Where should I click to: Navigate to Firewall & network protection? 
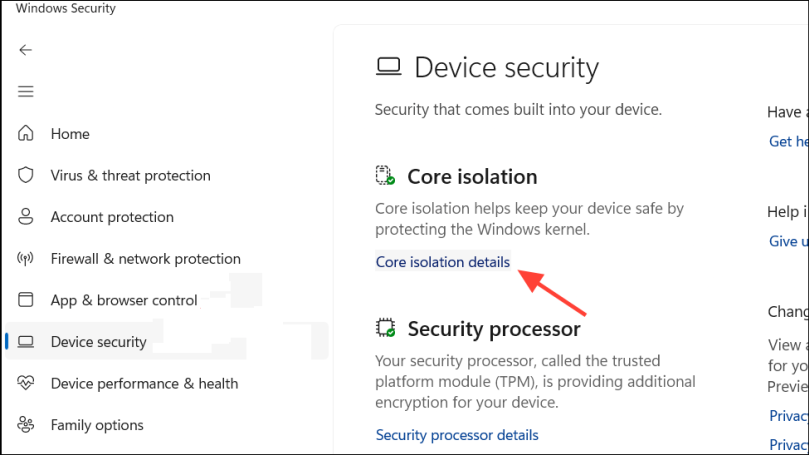pyautogui.click(x=145, y=259)
